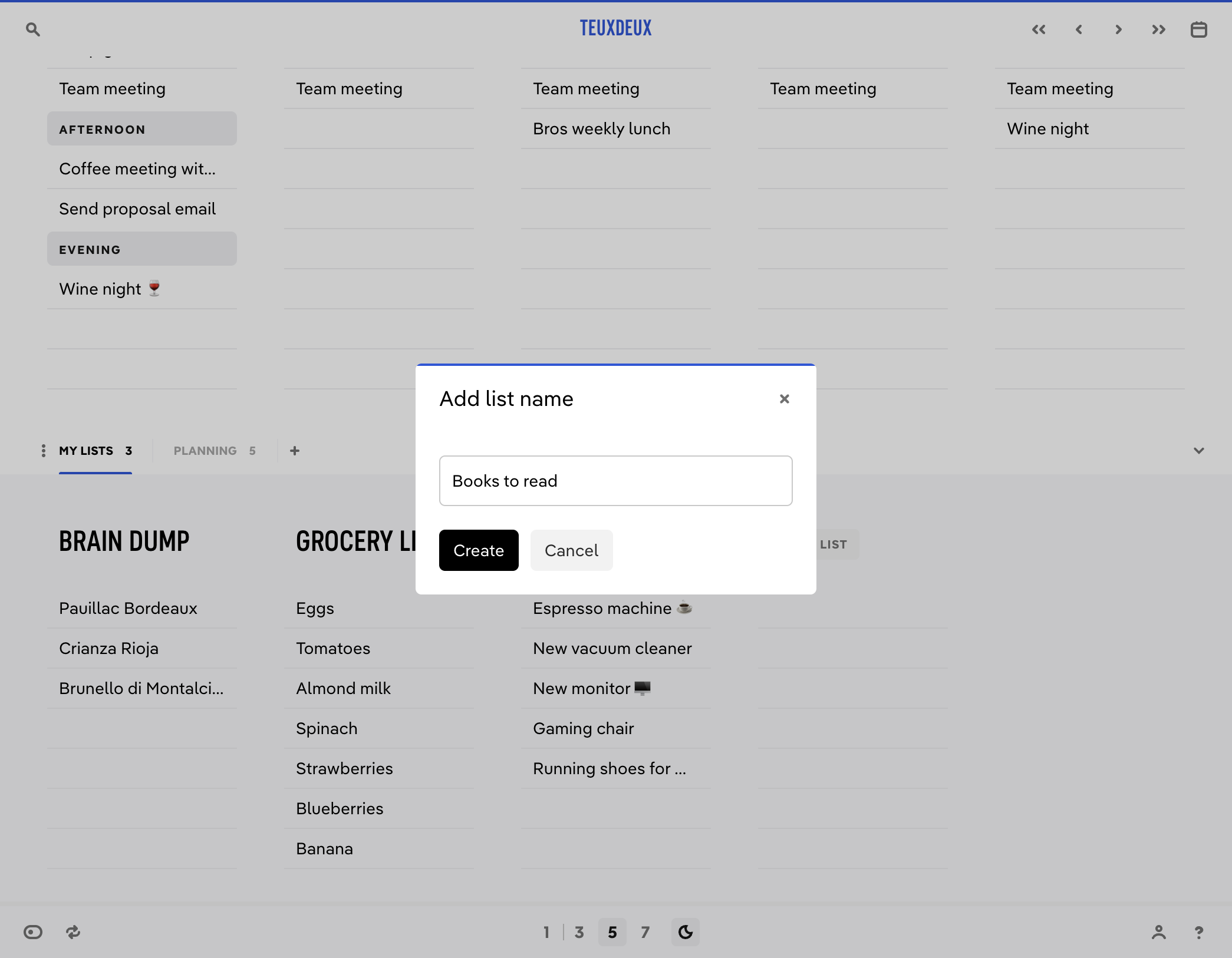Add a new list group with plus icon
This screenshot has width=1232, height=958.
[x=295, y=451]
